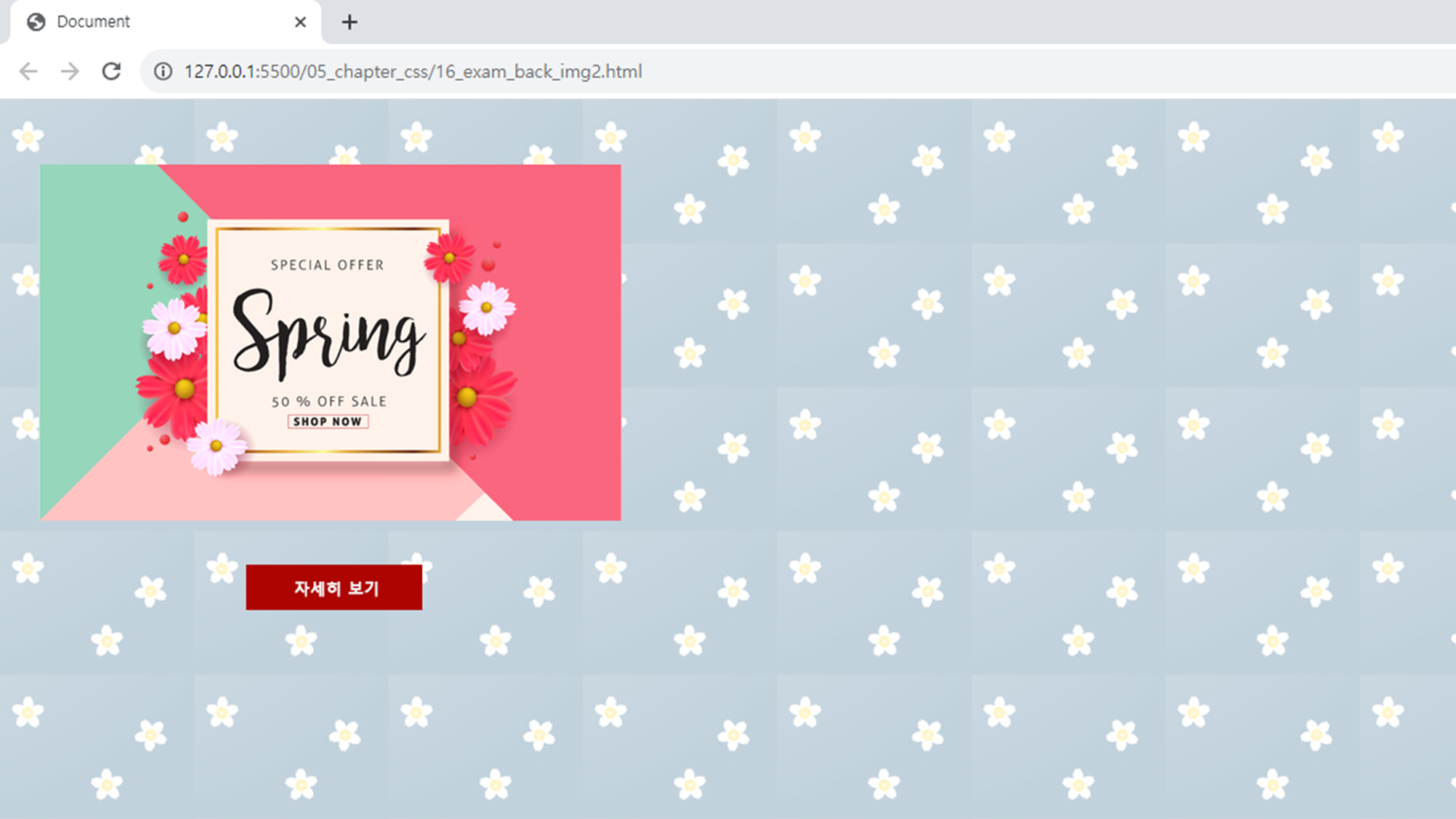Go back using the back arrow

[28, 71]
